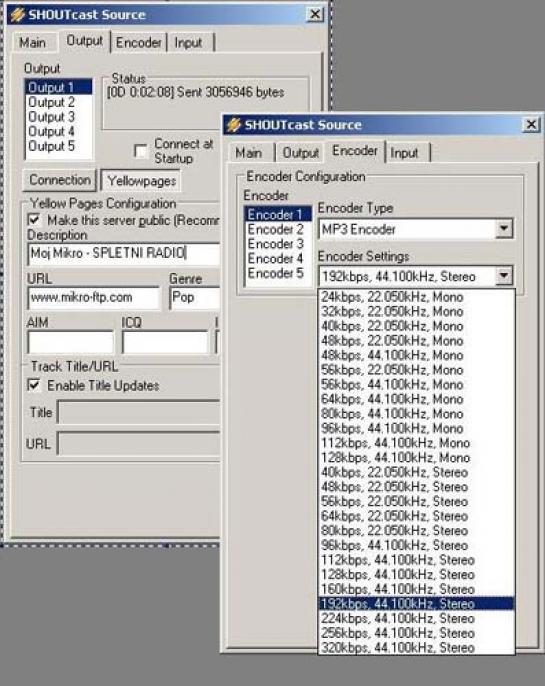Viewport: 545px width, 686px height.
Task: Choose 224kbps, 44.100kHz, Stereo option
Action: click(416, 619)
